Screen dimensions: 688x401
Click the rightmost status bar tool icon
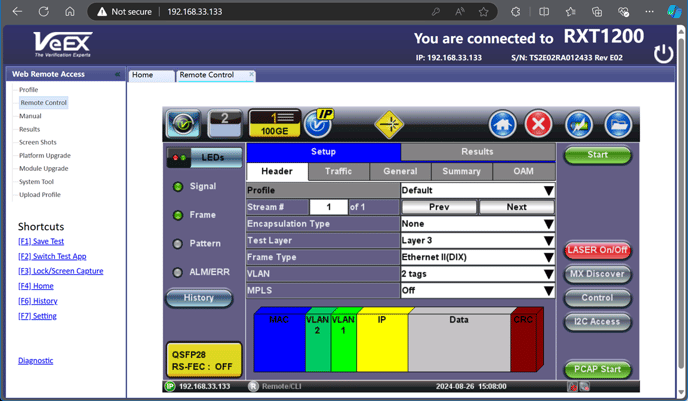pyautogui.click(x=585, y=387)
